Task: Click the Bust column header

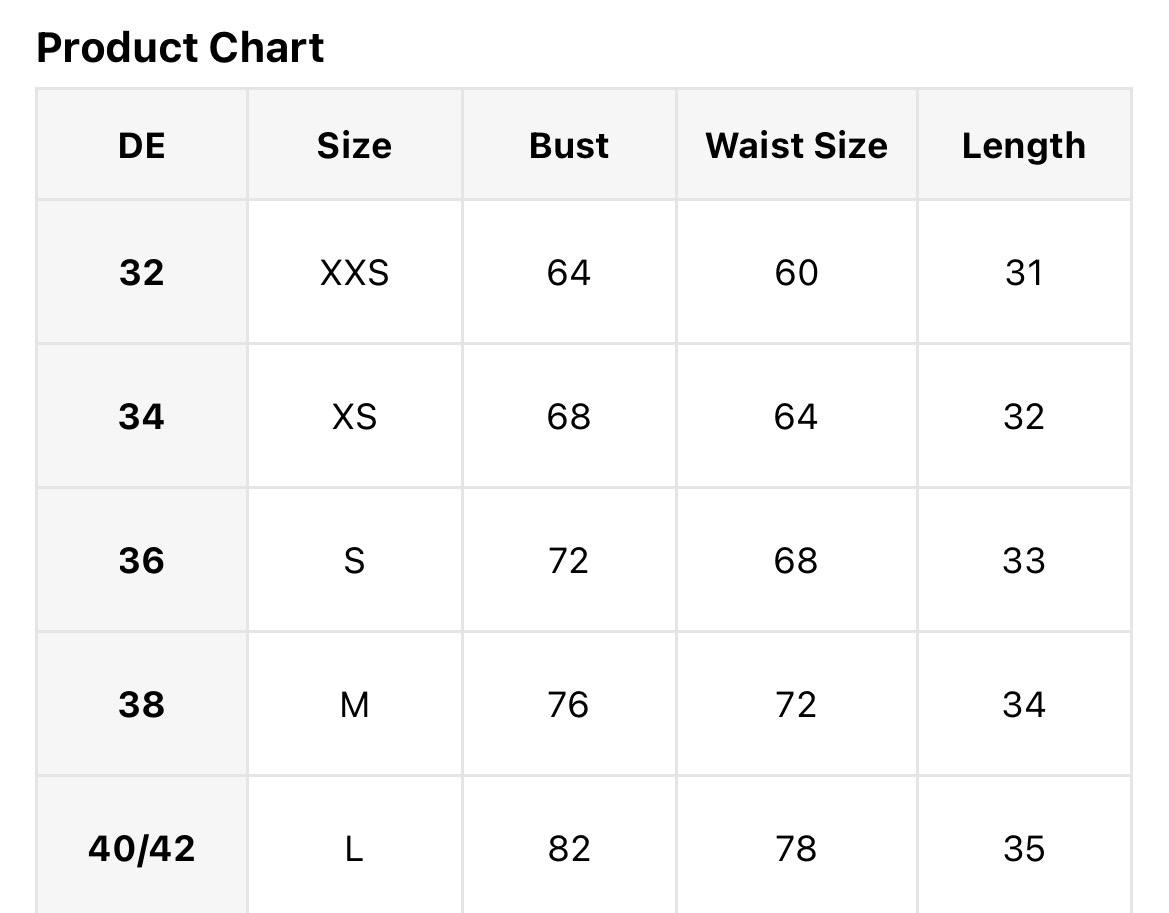Action: pyautogui.click(x=569, y=145)
